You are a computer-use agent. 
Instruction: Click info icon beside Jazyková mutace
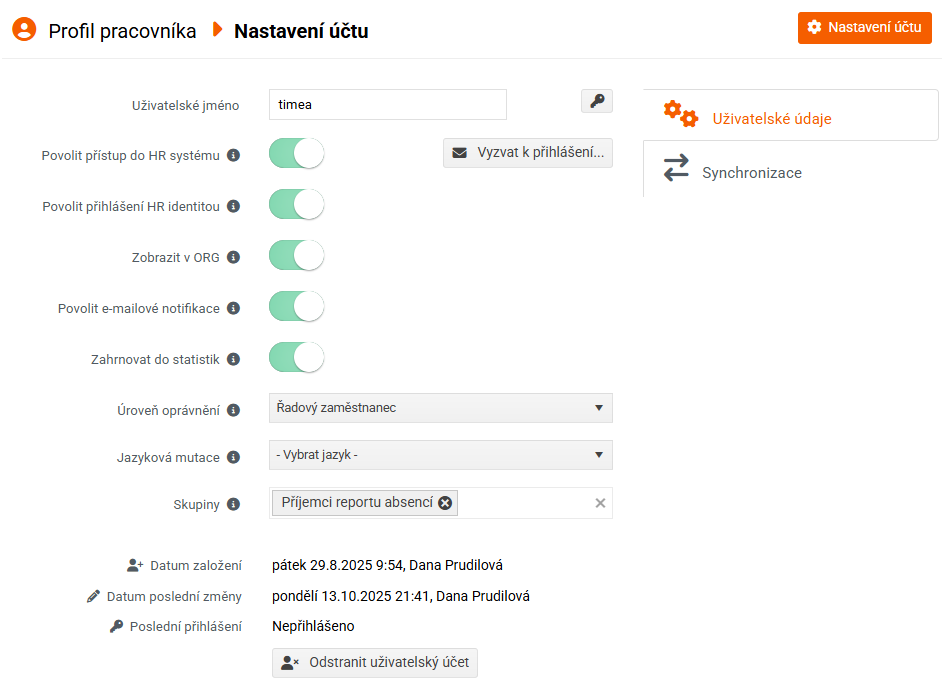pyautogui.click(x=233, y=457)
